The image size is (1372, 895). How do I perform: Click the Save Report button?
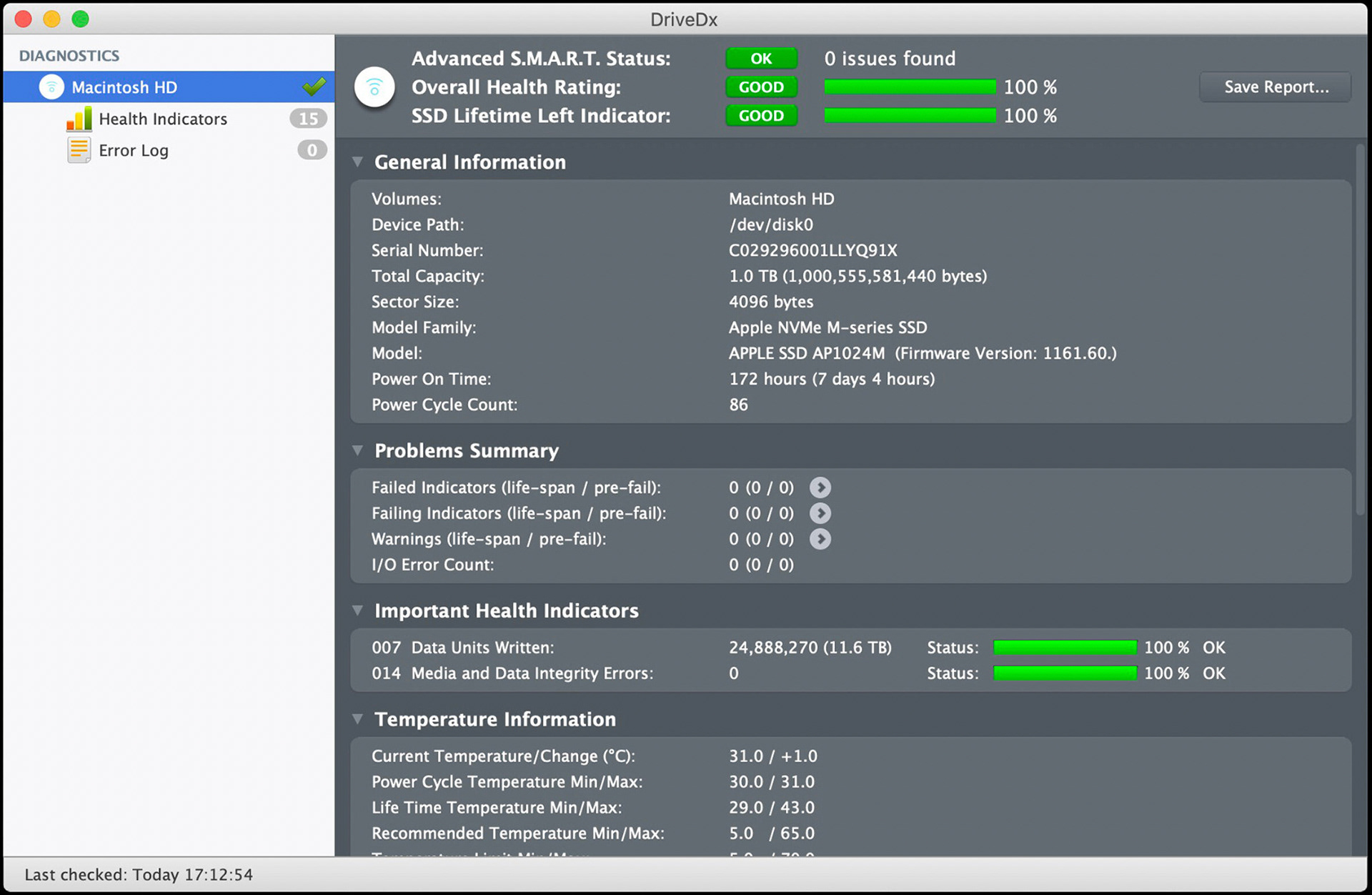coord(1276,87)
